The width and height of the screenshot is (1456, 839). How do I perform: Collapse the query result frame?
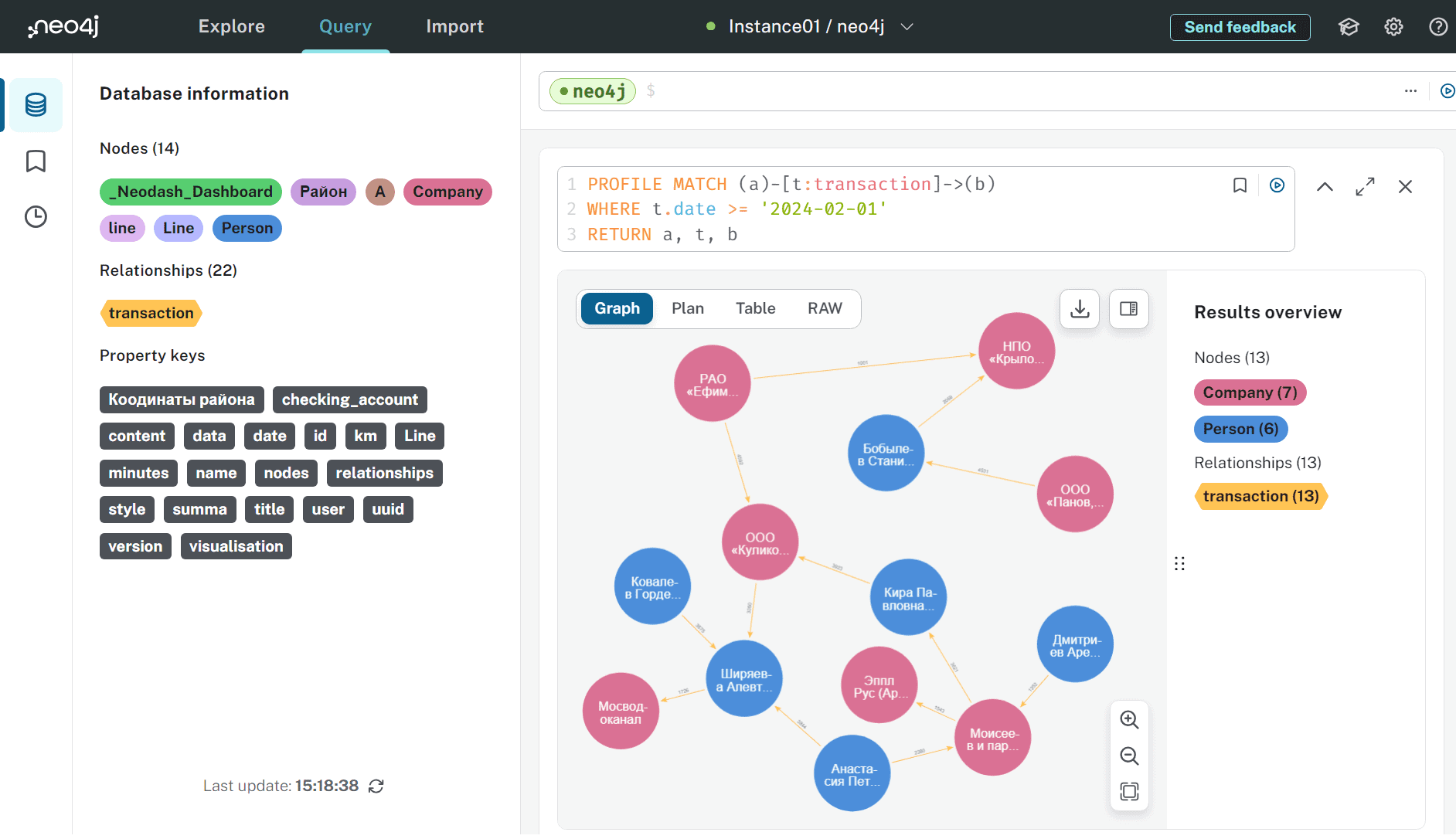[1325, 187]
